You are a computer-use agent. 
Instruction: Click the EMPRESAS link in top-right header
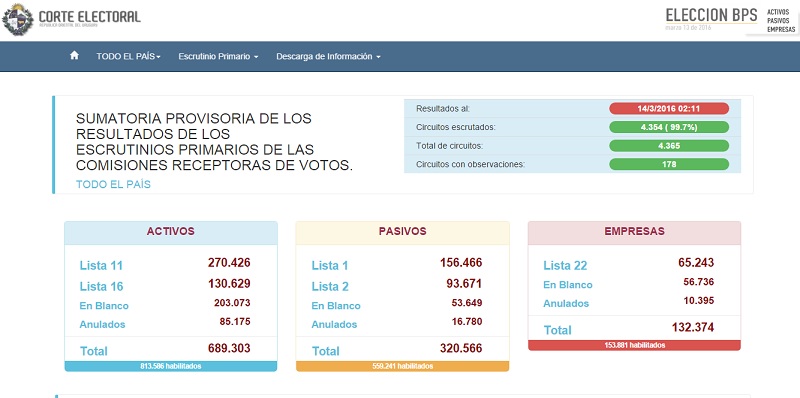[x=781, y=30]
